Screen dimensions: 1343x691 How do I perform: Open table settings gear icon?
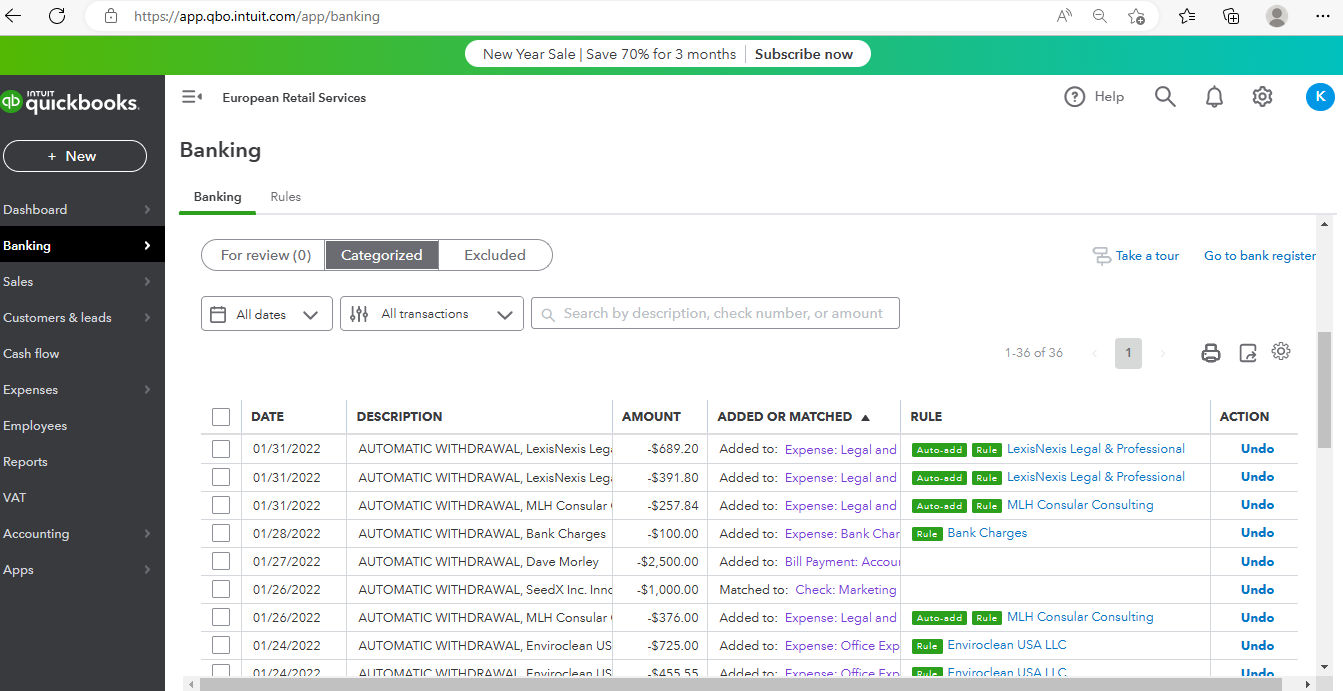point(1281,351)
